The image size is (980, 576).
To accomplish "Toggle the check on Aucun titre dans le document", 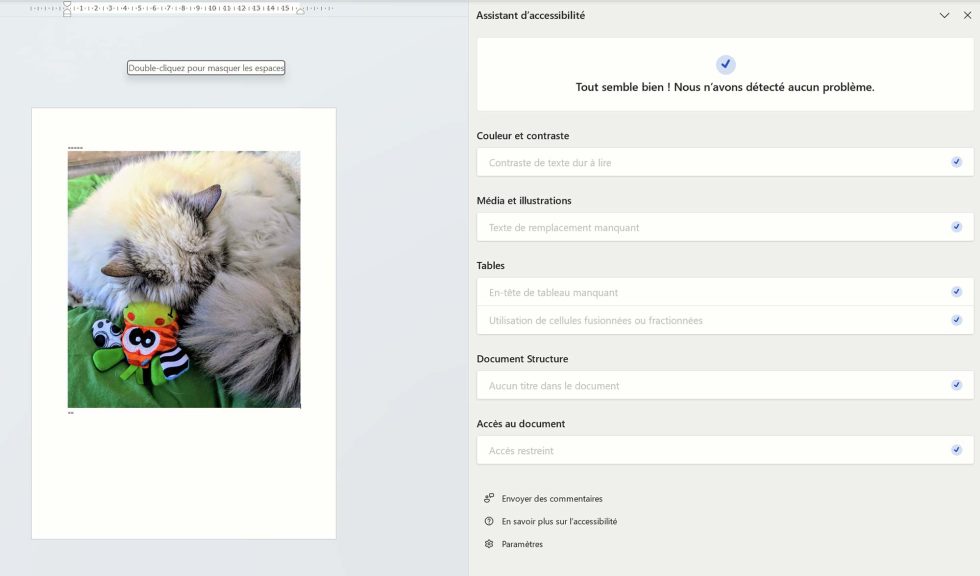I will (957, 384).
